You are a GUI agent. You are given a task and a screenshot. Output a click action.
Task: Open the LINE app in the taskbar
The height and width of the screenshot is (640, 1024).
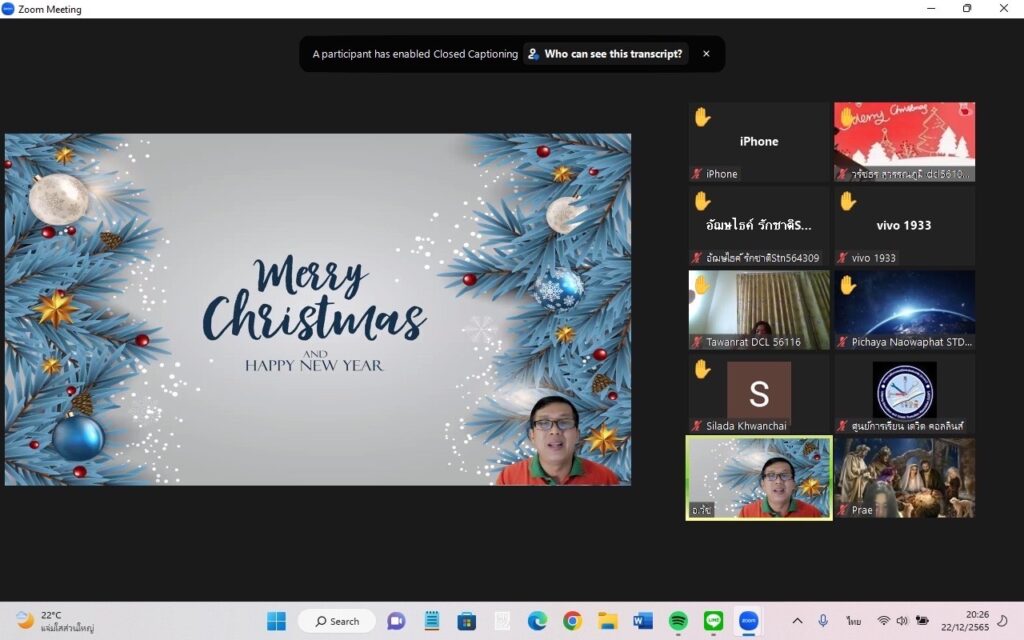pos(713,621)
